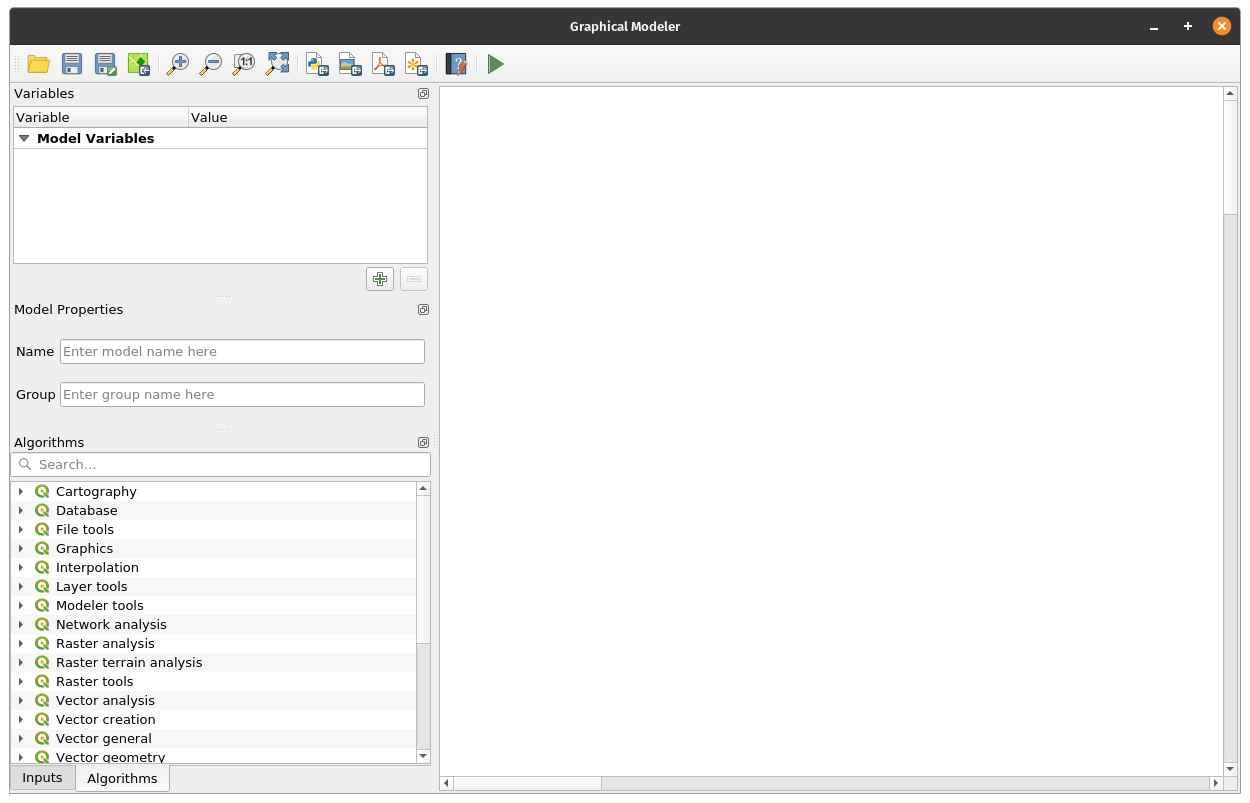Float the Variables panel
The width and height of the screenshot is (1250, 803).
pyautogui.click(x=423, y=94)
